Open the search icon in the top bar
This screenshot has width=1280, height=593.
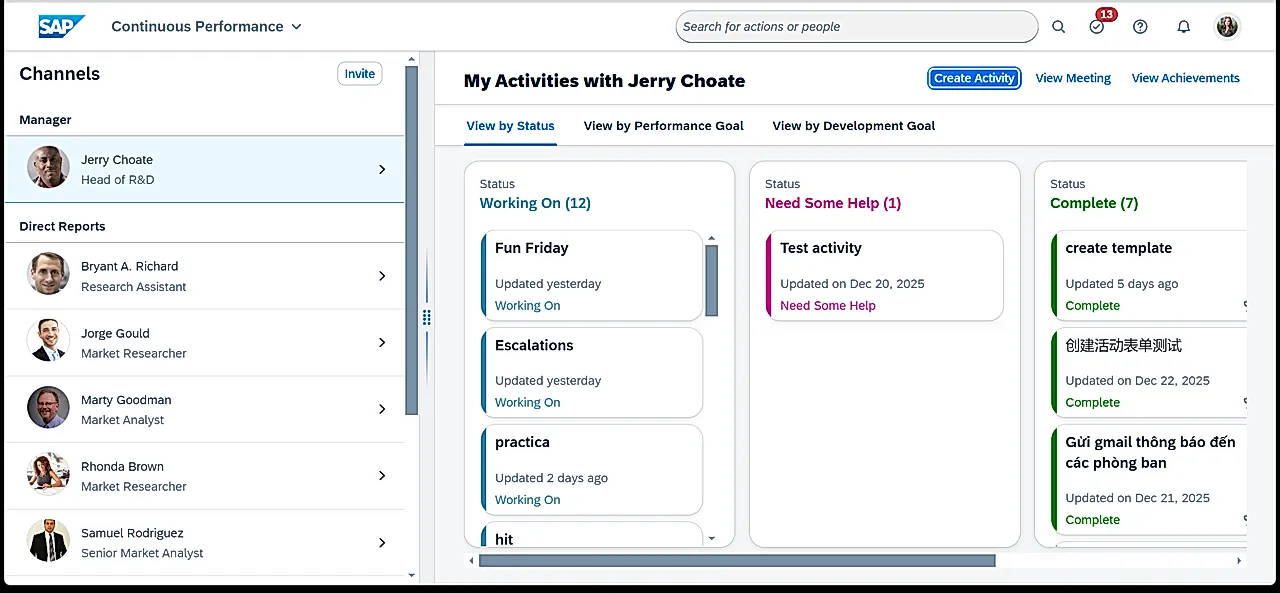pos(1058,27)
